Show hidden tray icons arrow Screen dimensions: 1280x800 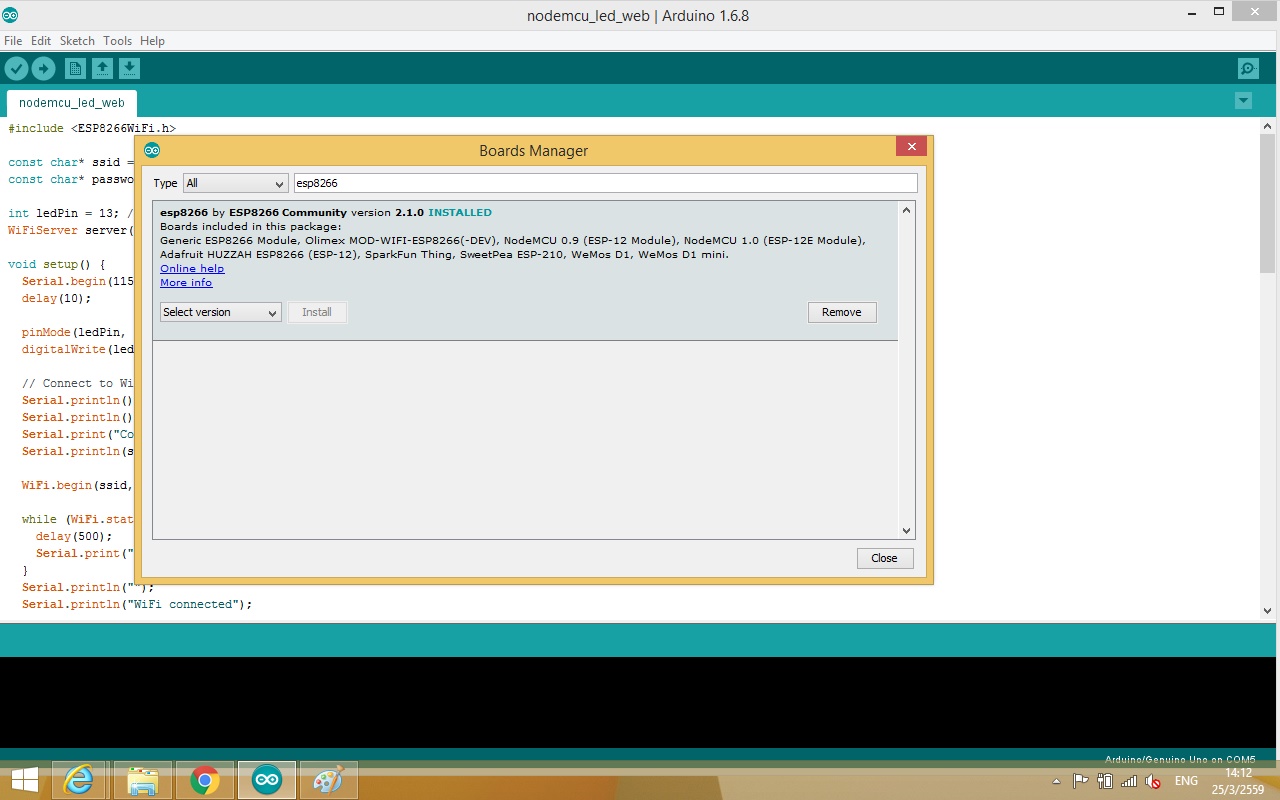pyautogui.click(x=1057, y=781)
